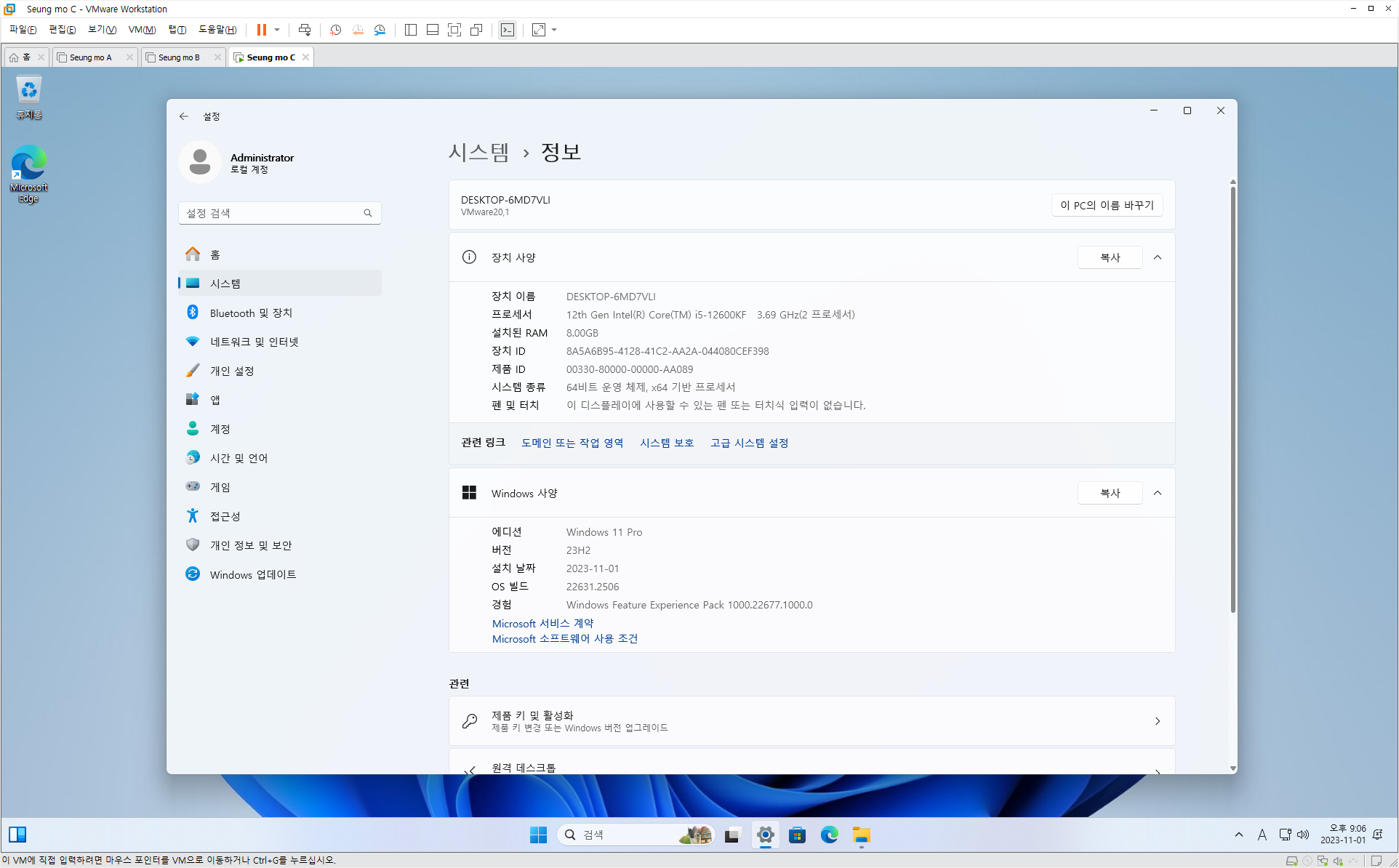Open Microsoft Store from taskbar

pyautogui.click(x=797, y=835)
